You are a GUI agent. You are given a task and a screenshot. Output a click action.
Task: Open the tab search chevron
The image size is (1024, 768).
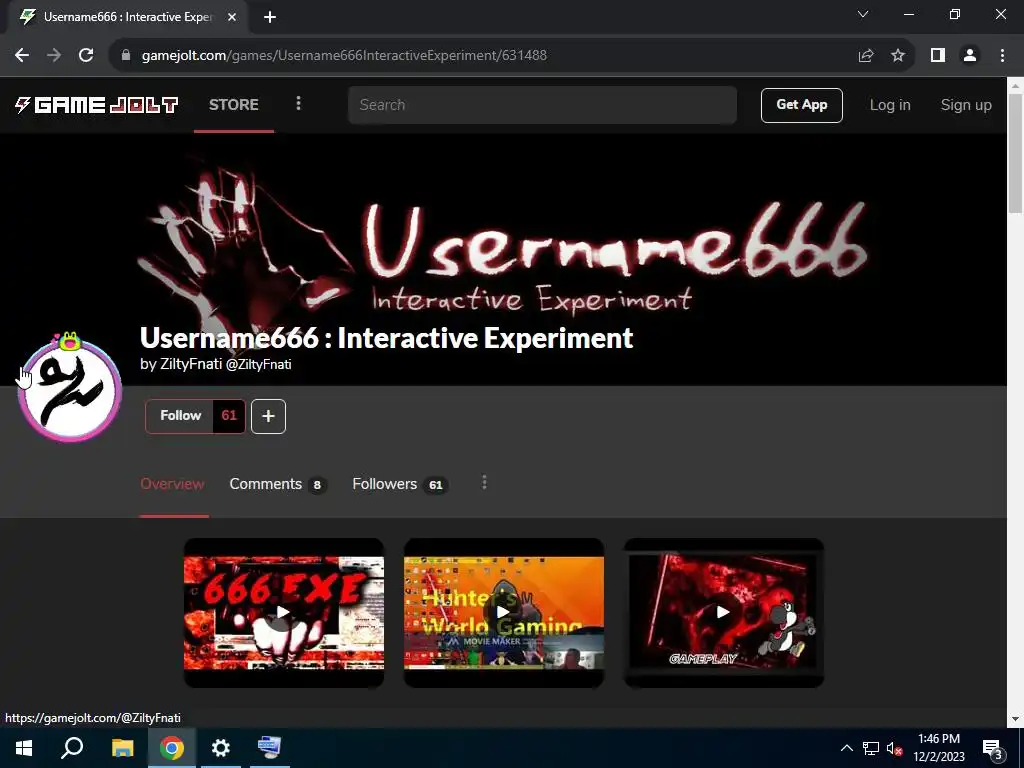(x=863, y=14)
